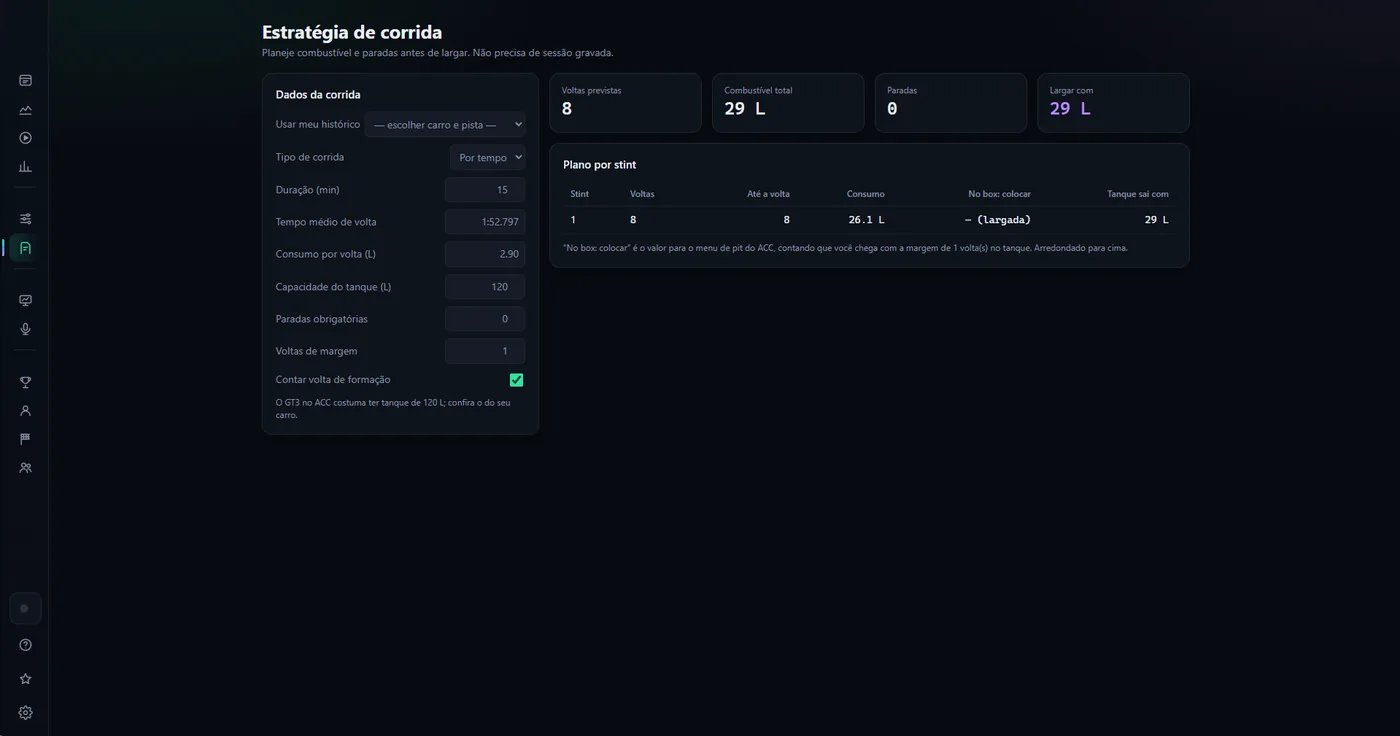Click the 'Usar meu histórico' label
The width and height of the screenshot is (1400, 736).
click(x=318, y=125)
